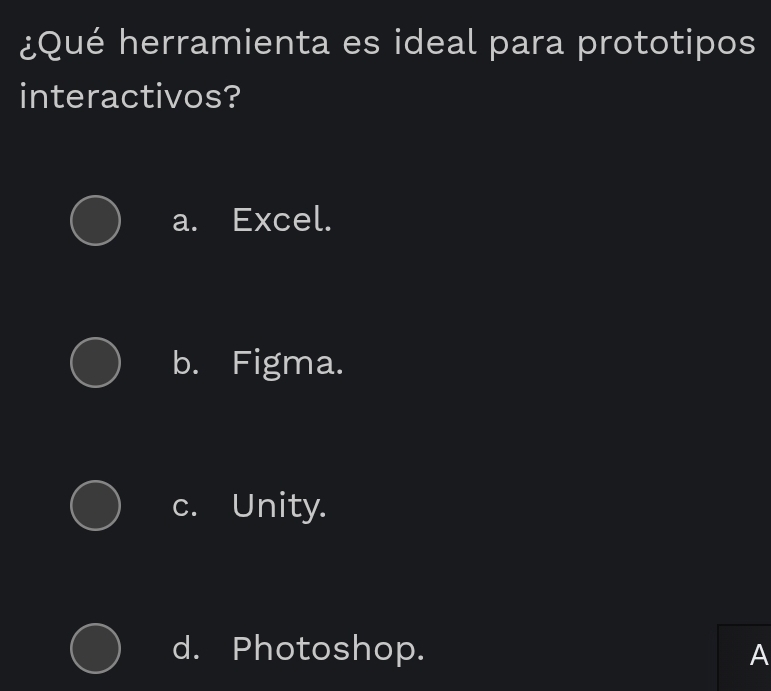This screenshot has width=771, height=691.
Task: Click the "a." option letter
Action: click(184, 220)
